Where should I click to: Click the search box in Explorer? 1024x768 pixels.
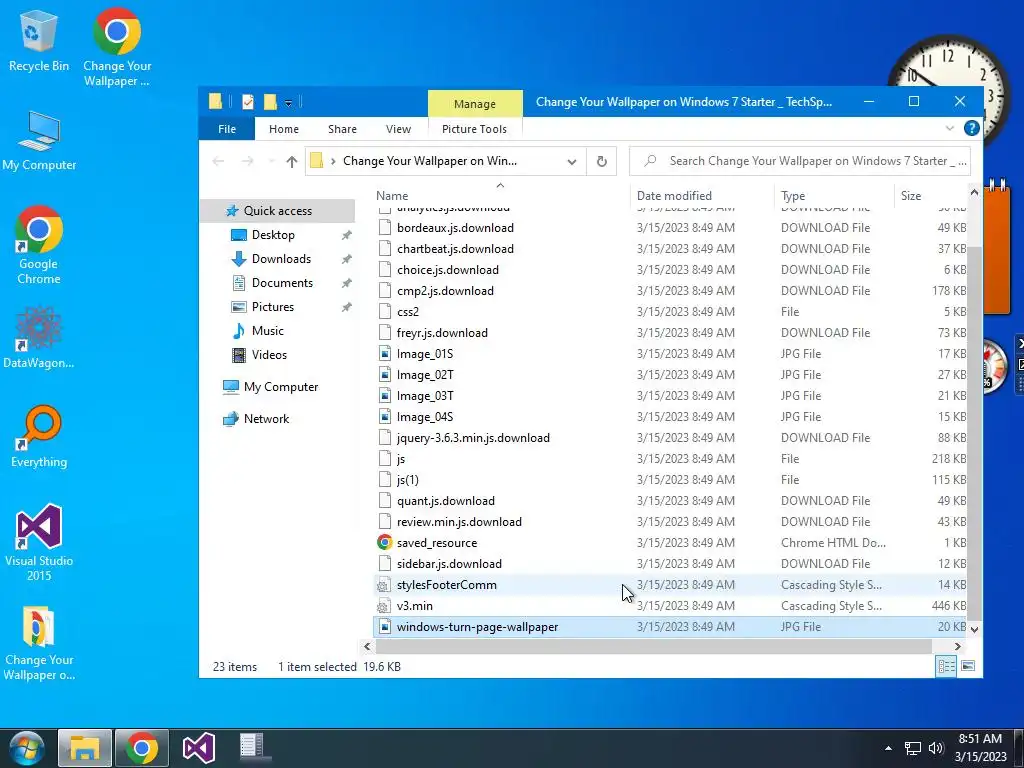pos(799,161)
